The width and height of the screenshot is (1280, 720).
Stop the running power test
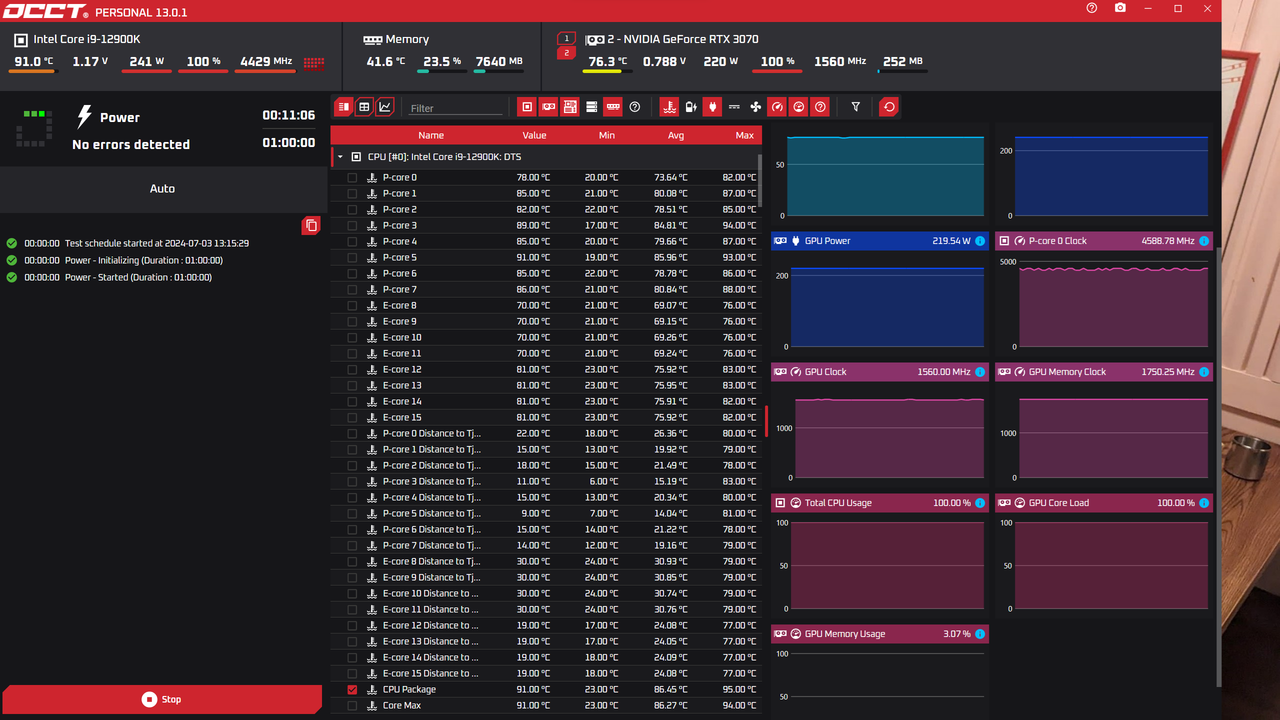pyautogui.click(x=162, y=700)
